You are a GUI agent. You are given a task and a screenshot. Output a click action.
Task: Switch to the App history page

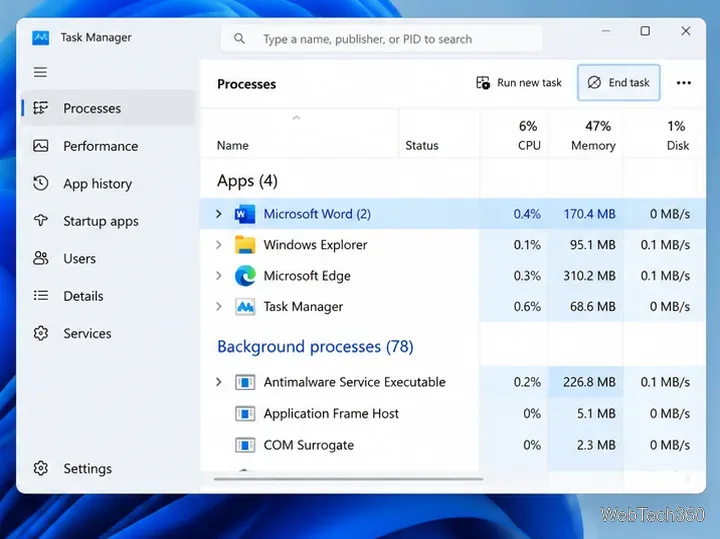coord(97,184)
